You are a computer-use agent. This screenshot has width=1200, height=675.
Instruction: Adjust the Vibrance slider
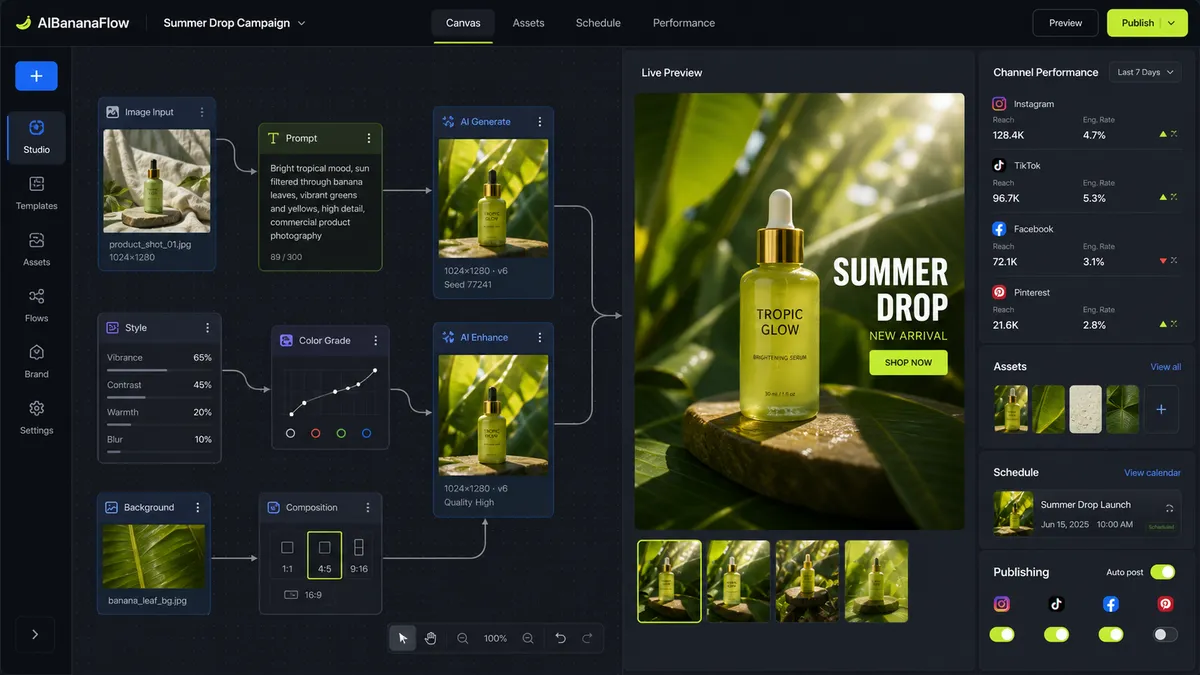click(159, 370)
